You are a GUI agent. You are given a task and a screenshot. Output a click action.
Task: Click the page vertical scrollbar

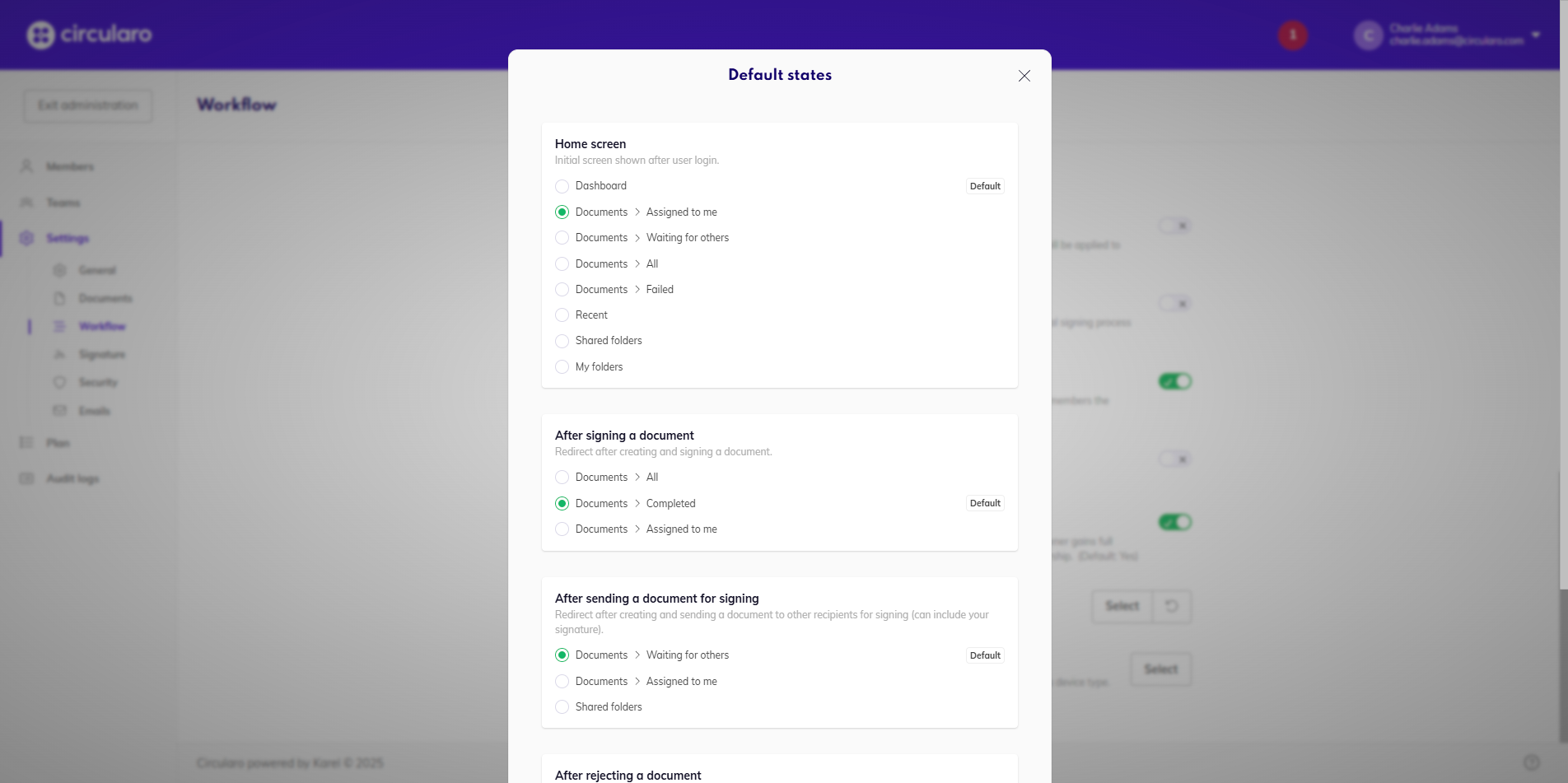pyautogui.click(x=1562, y=659)
